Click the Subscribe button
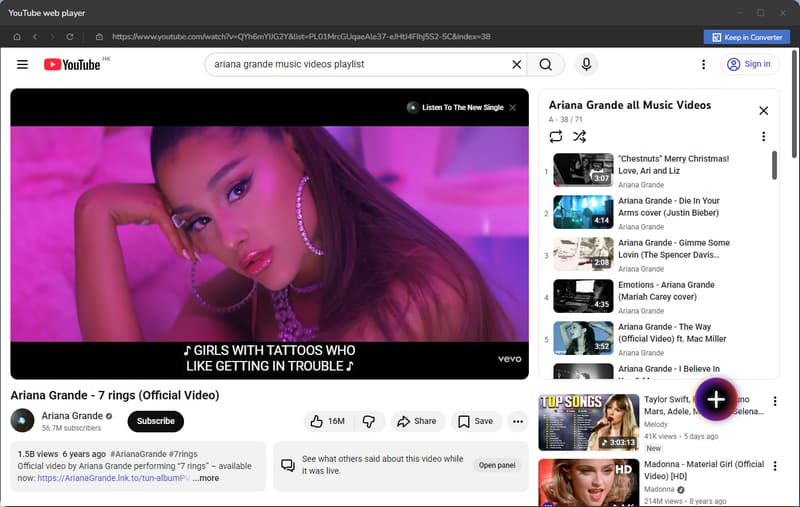Screen dimensions: 800x507 (156, 421)
